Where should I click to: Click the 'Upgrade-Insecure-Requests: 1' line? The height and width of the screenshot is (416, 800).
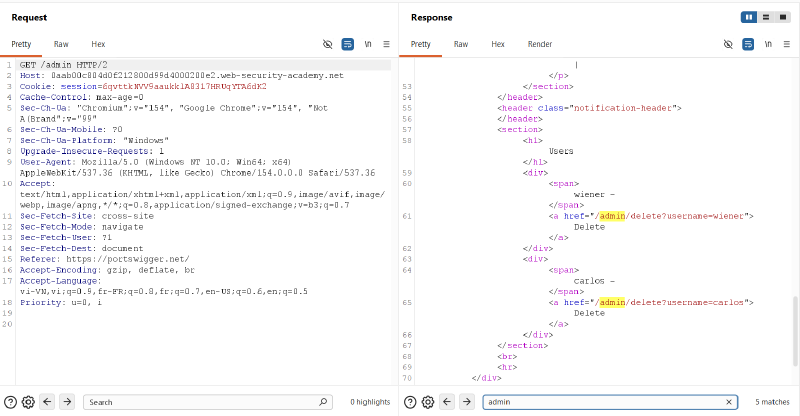tap(92, 151)
